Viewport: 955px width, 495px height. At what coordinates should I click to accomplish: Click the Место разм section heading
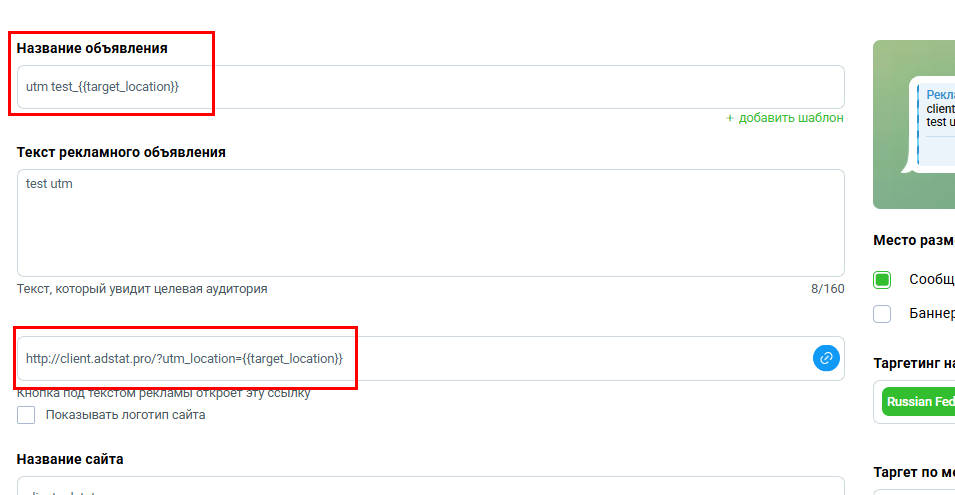[914, 240]
